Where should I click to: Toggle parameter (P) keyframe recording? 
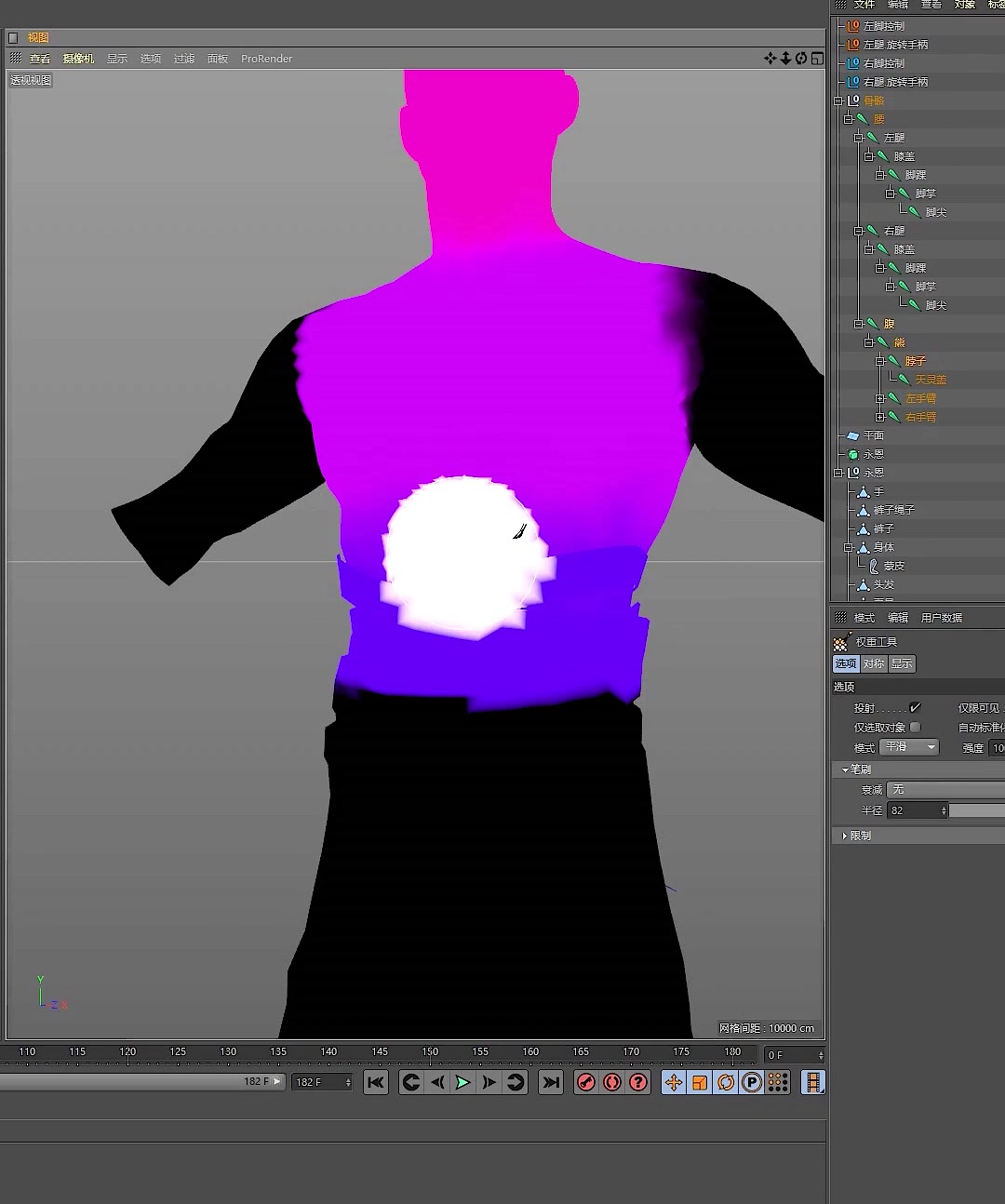(752, 1082)
